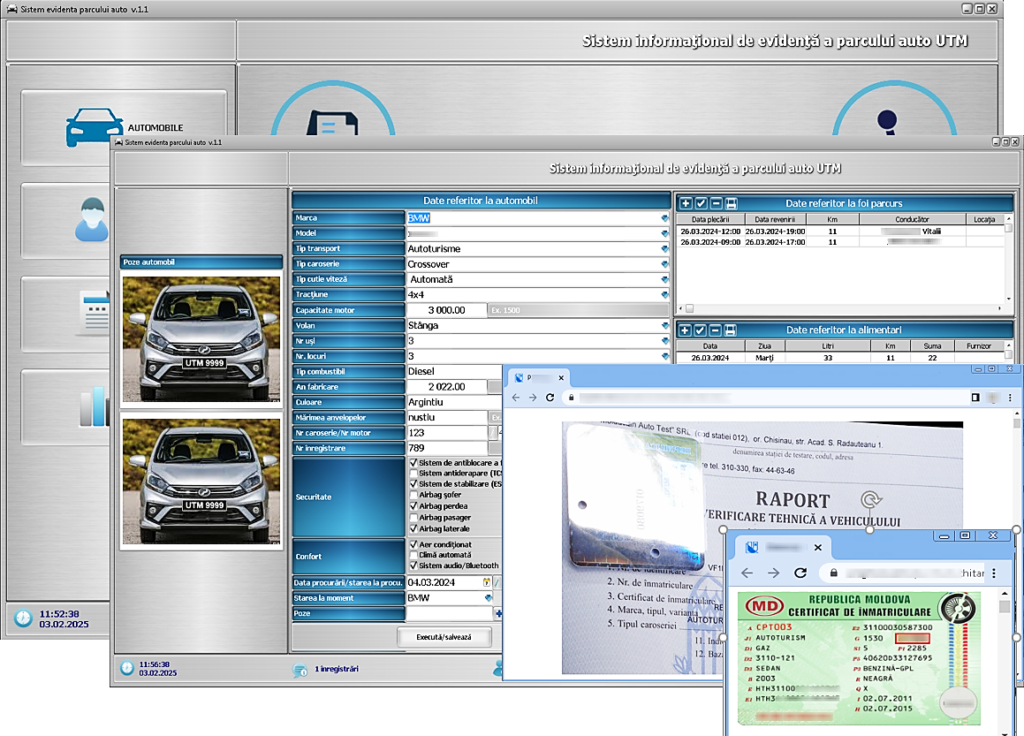Image resolution: width=1024 pixels, height=736 pixels.
Task: Go back in the RAPORT browser window
Action: [516, 397]
